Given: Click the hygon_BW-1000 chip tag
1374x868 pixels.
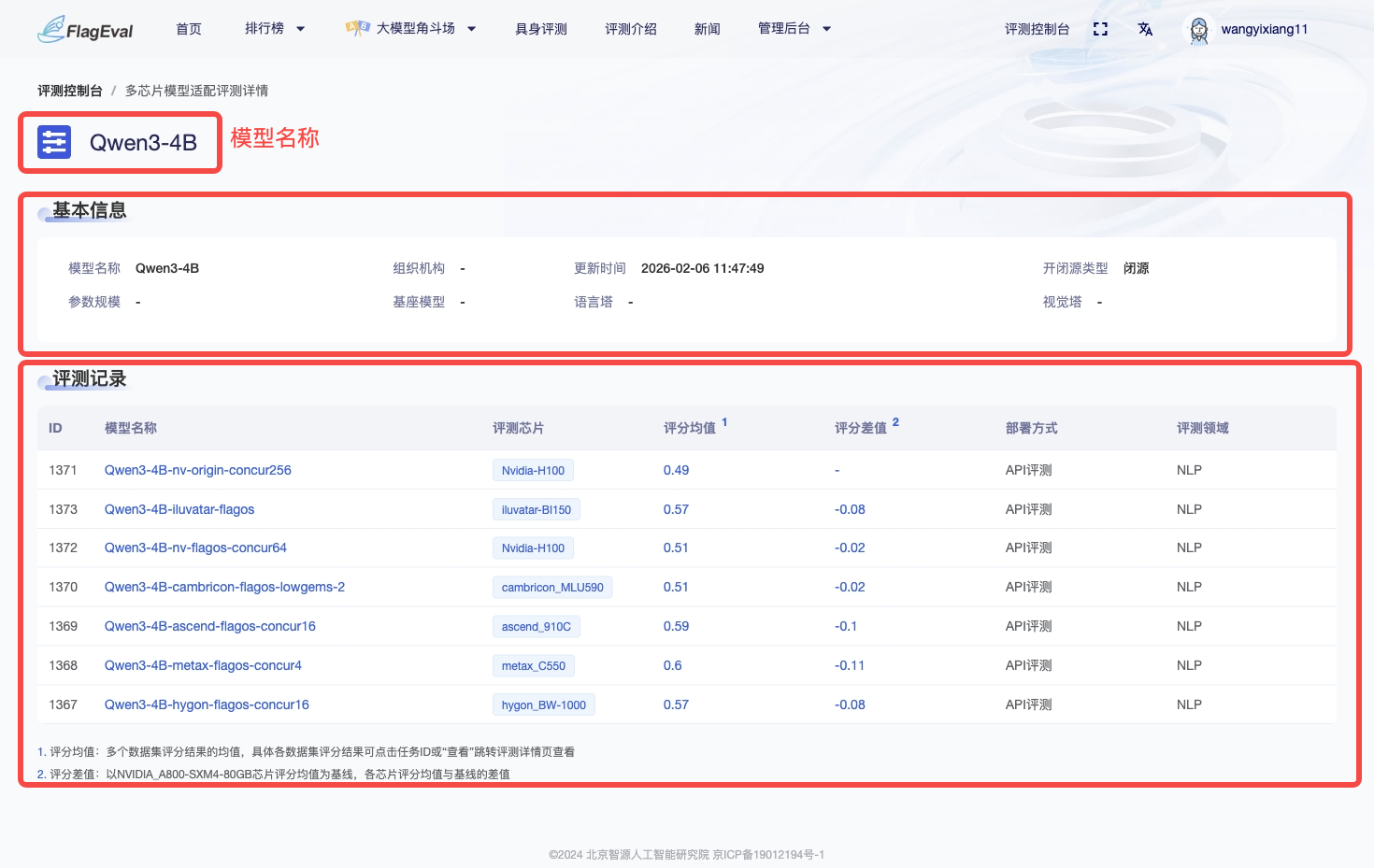Looking at the screenshot, I should 544,704.
